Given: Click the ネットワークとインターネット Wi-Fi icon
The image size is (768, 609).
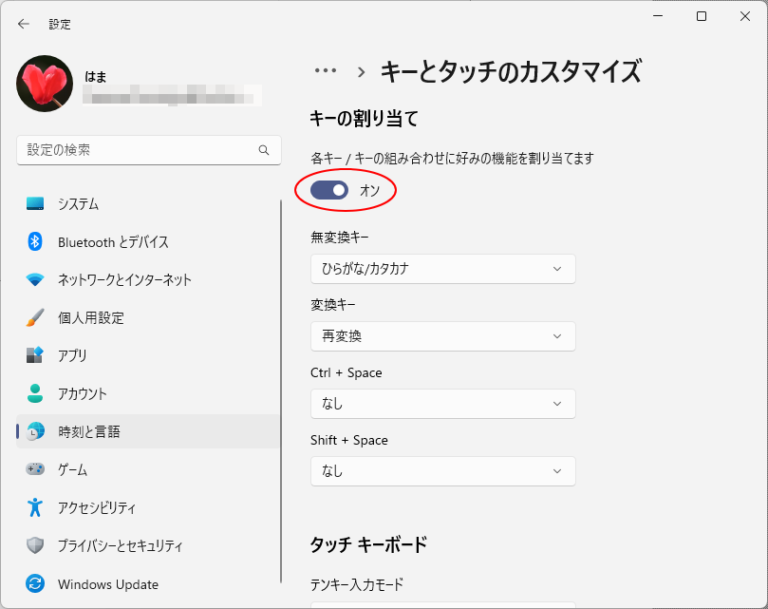Looking at the screenshot, I should point(35,280).
